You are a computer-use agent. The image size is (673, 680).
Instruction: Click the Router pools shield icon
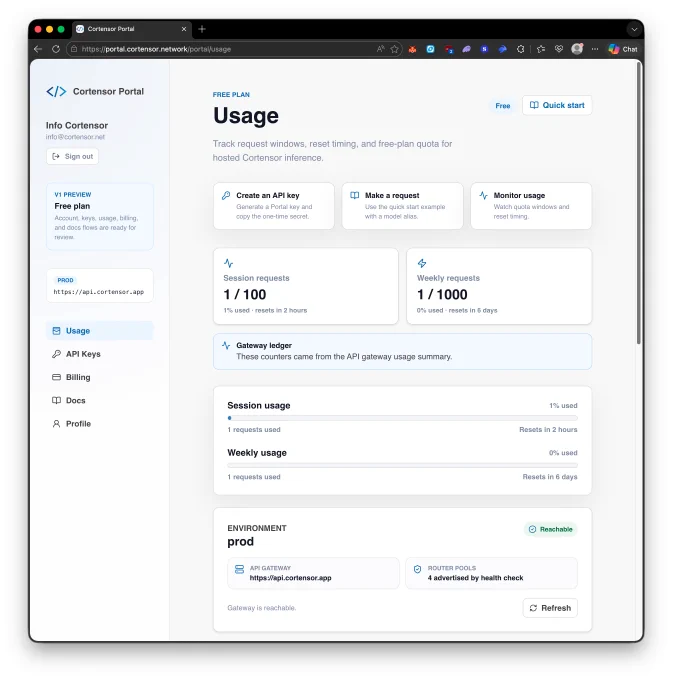click(418, 569)
